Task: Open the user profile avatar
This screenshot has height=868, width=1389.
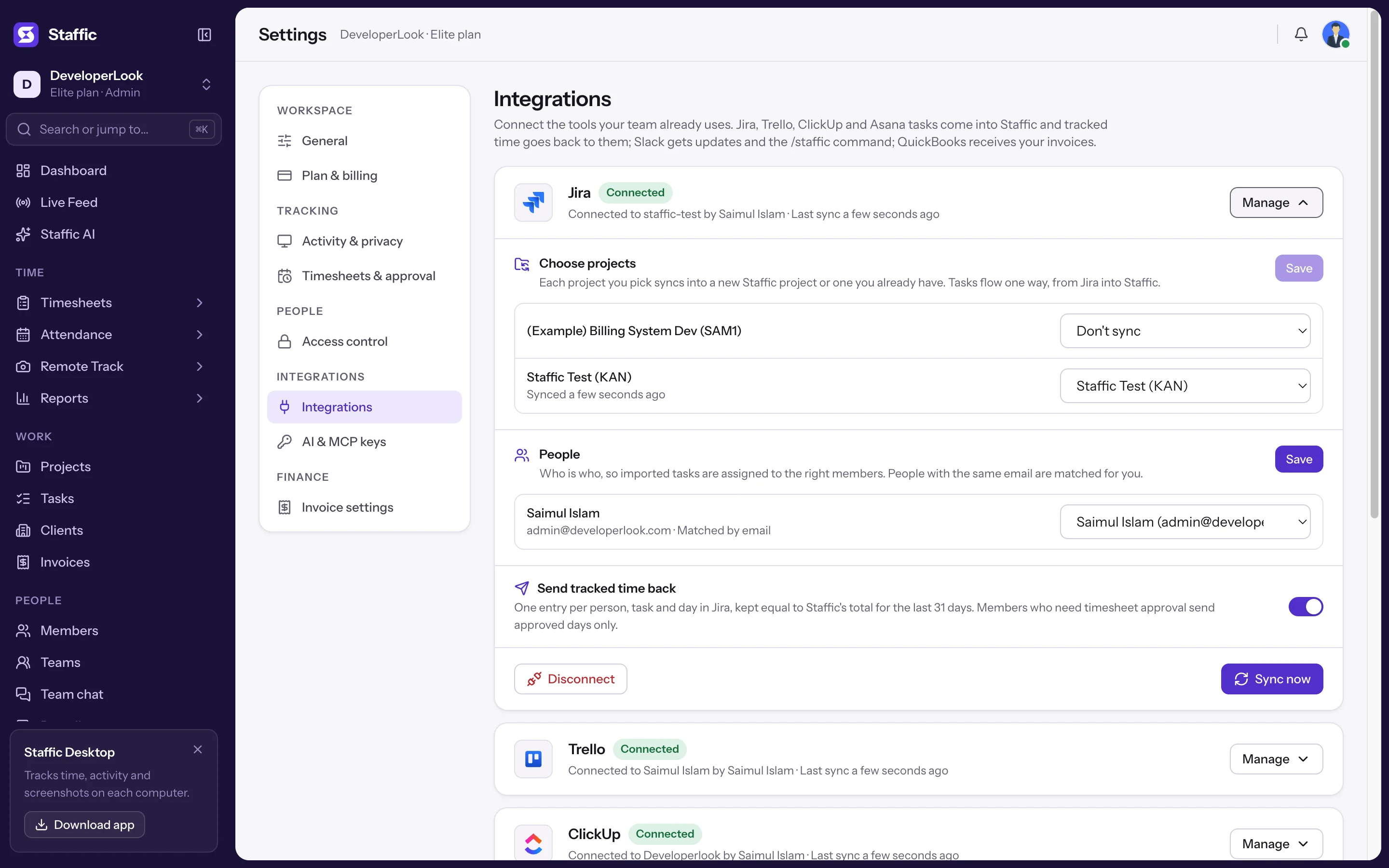Action: [x=1335, y=34]
